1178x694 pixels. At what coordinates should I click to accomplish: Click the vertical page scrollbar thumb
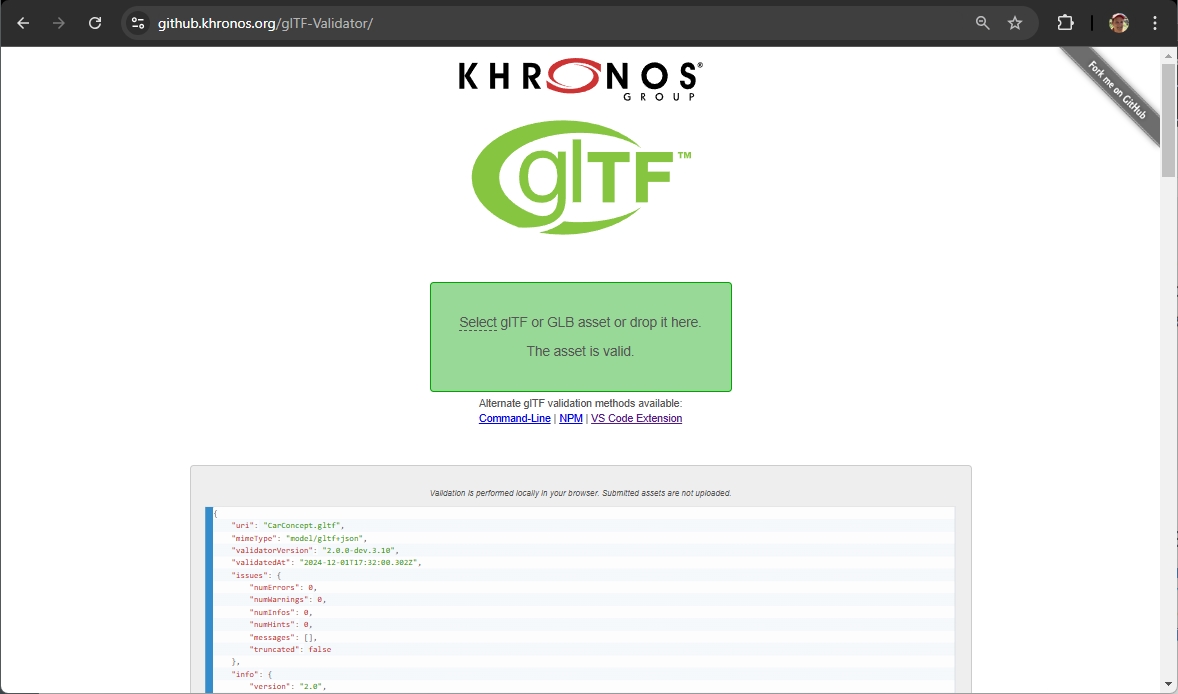[x=1168, y=120]
